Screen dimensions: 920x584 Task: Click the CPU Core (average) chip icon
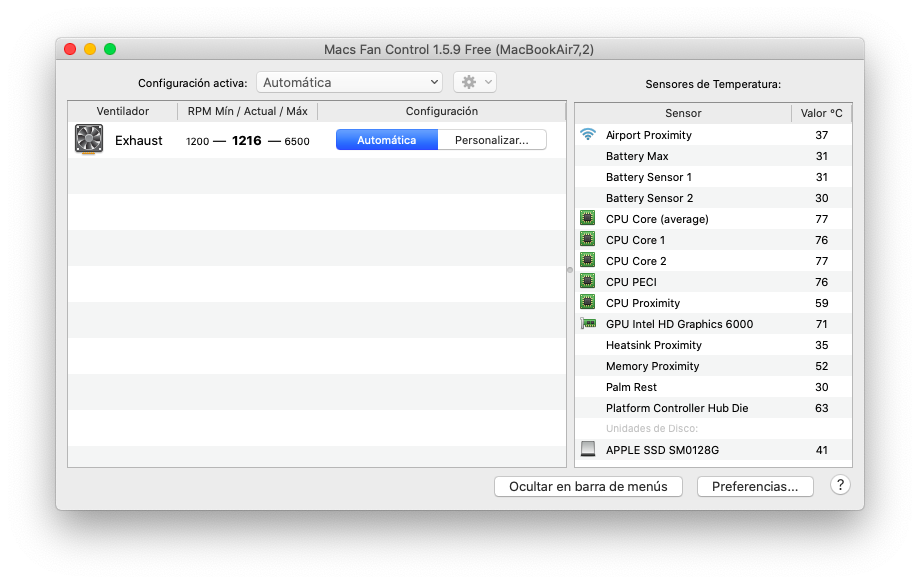pyautogui.click(x=588, y=219)
